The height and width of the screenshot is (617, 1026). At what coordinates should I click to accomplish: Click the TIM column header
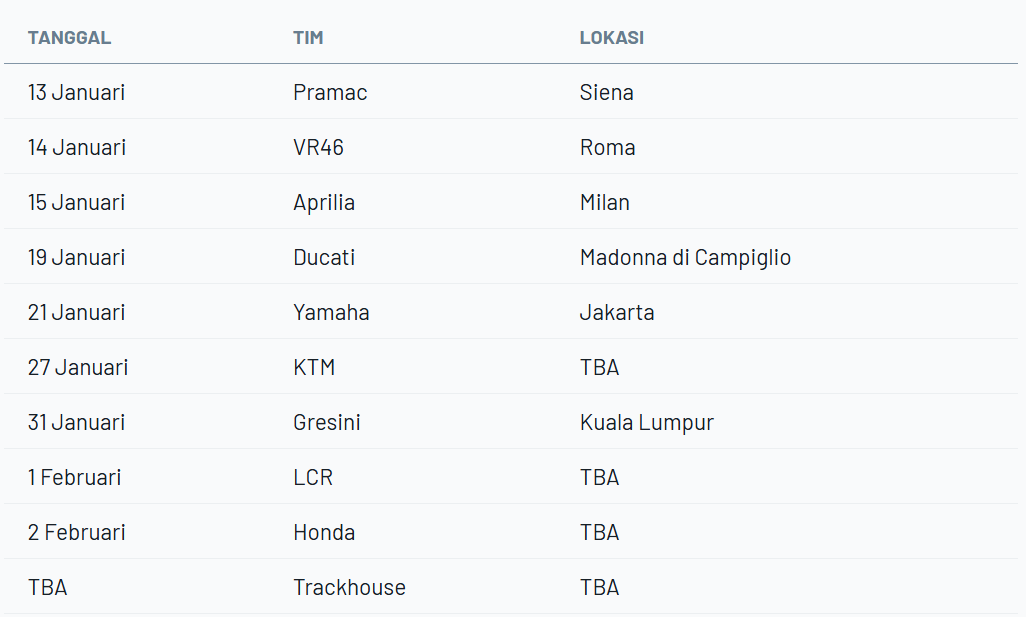pos(308,38)
